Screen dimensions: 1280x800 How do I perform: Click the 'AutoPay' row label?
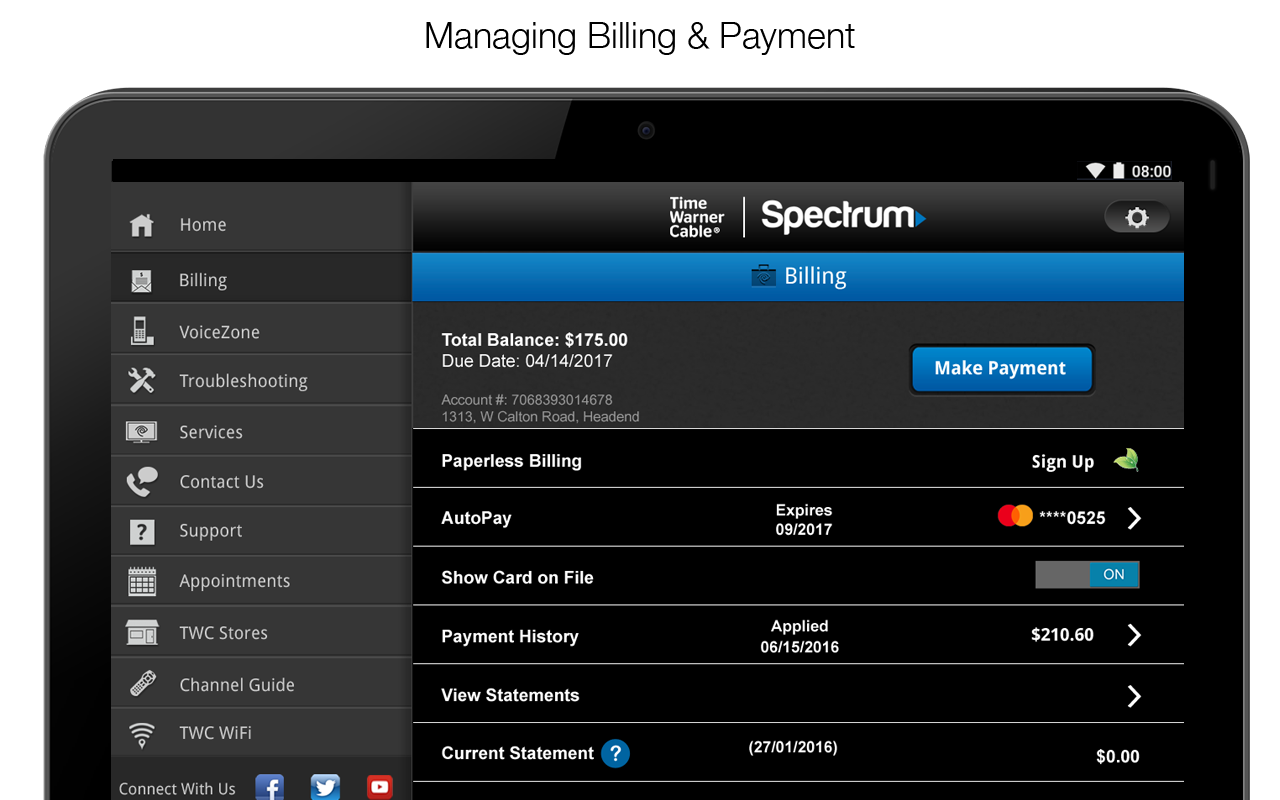[x=477, y=518]
